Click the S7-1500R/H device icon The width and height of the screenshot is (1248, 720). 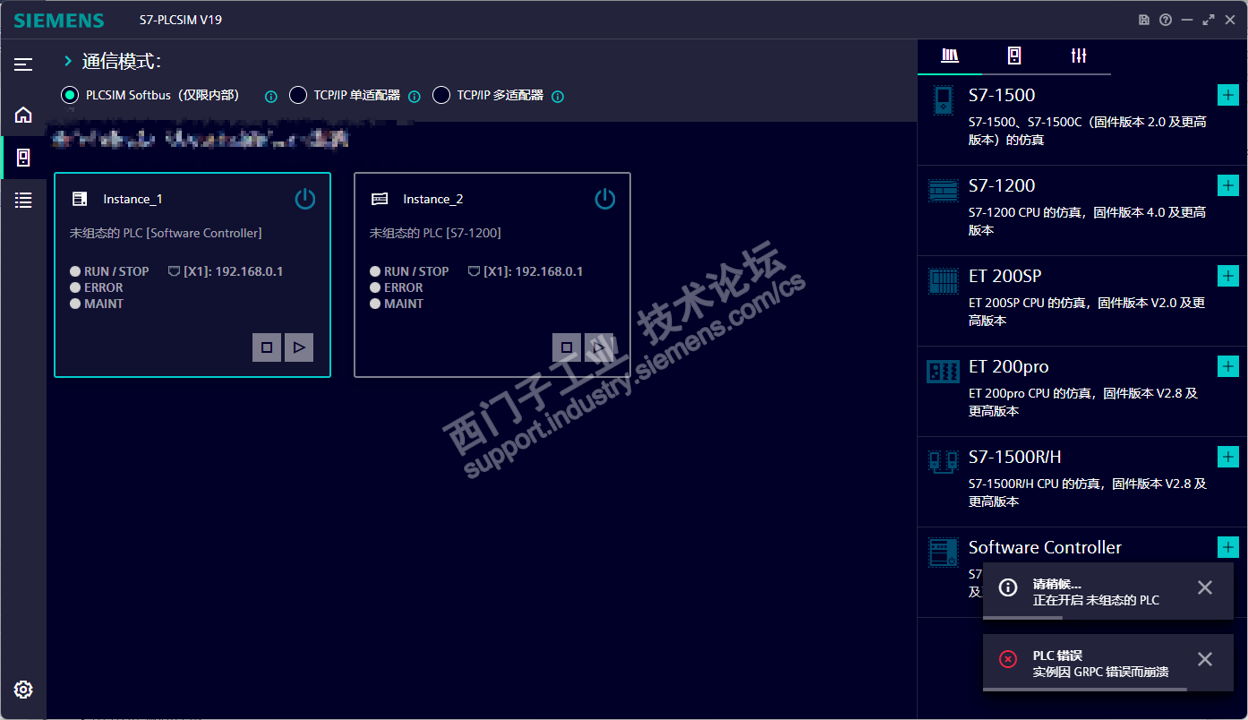click(943, 461)
